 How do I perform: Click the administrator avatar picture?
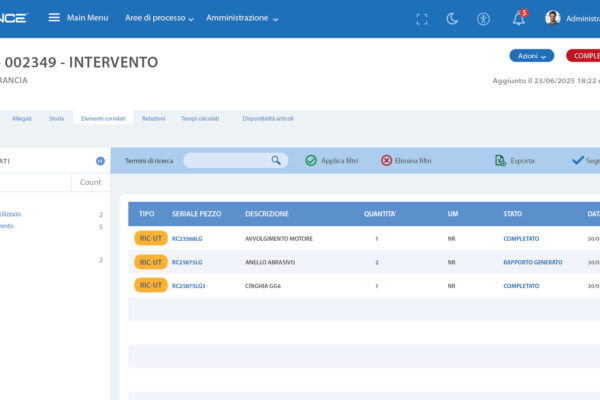tap(553, 18)
